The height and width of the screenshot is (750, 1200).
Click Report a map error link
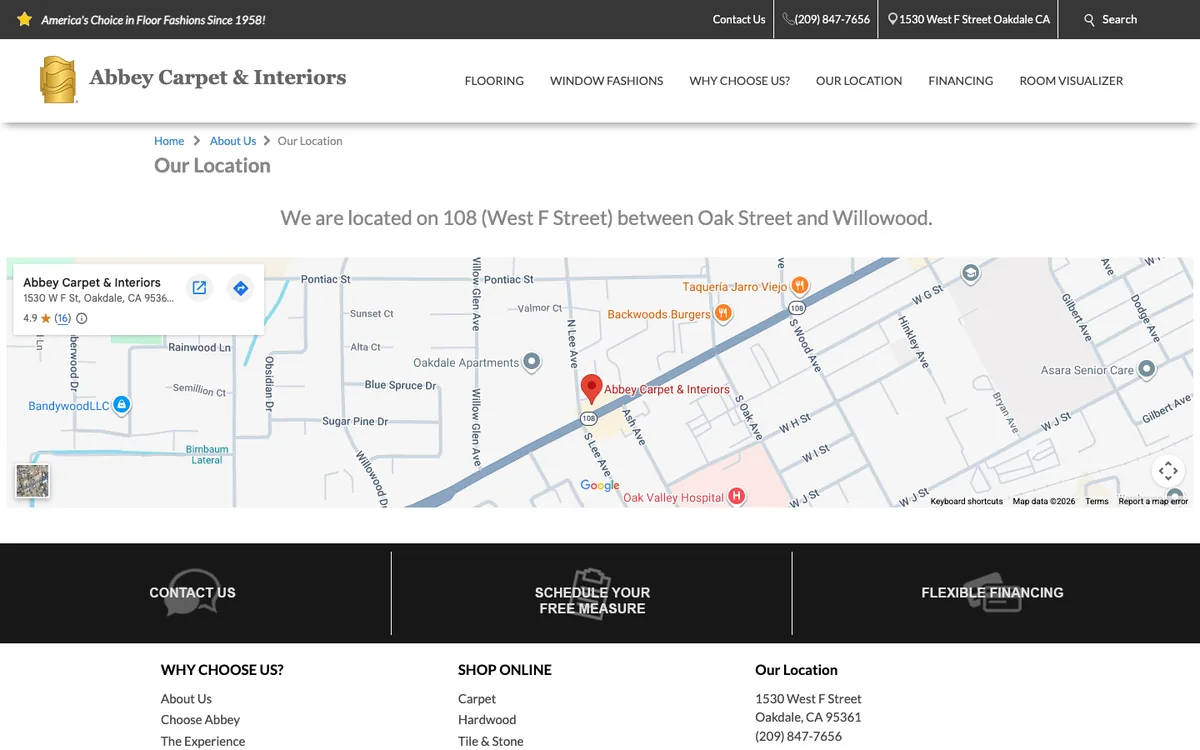click(x=1153, y=501)
